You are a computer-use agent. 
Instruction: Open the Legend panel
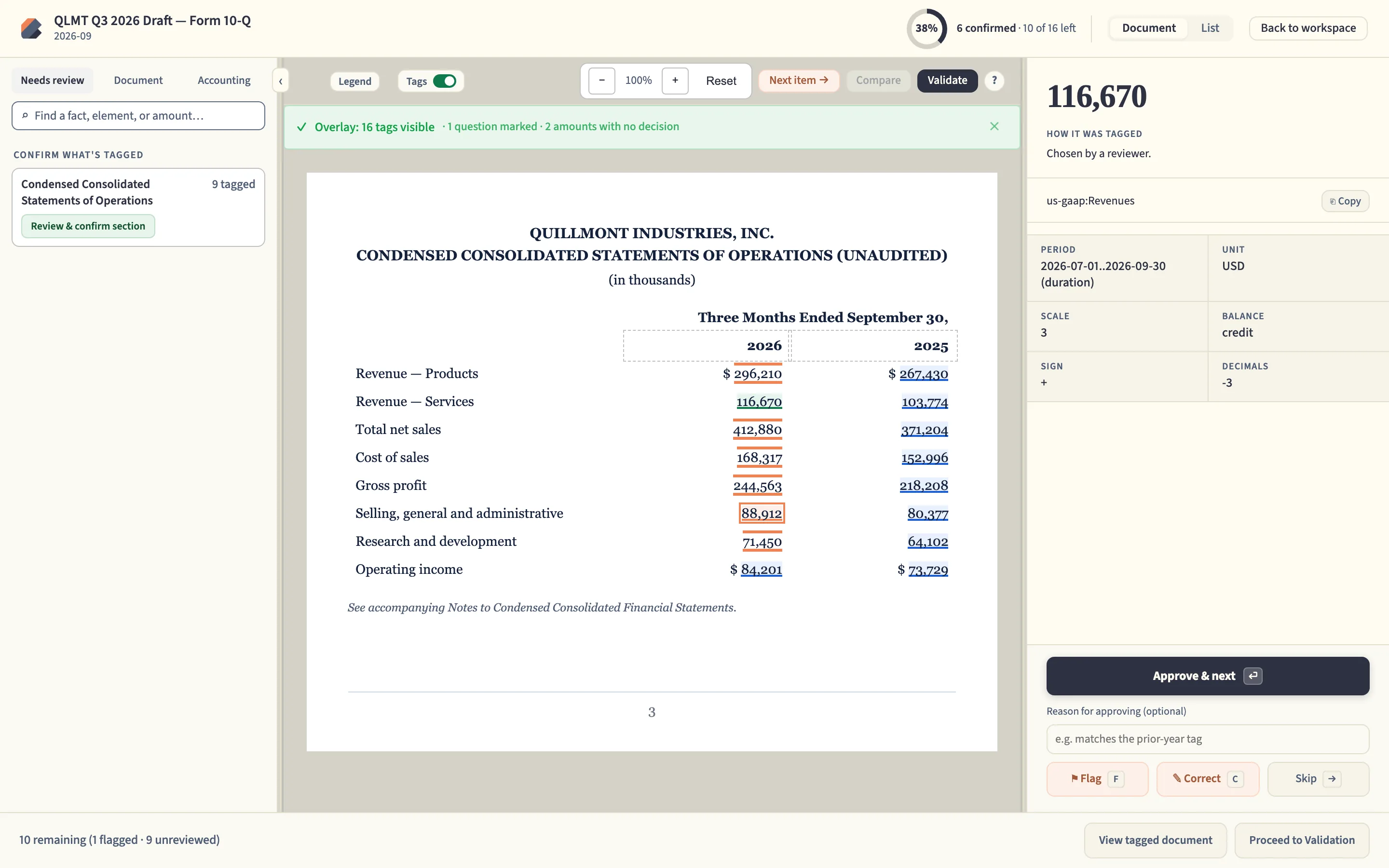click(x=354, y=81)
